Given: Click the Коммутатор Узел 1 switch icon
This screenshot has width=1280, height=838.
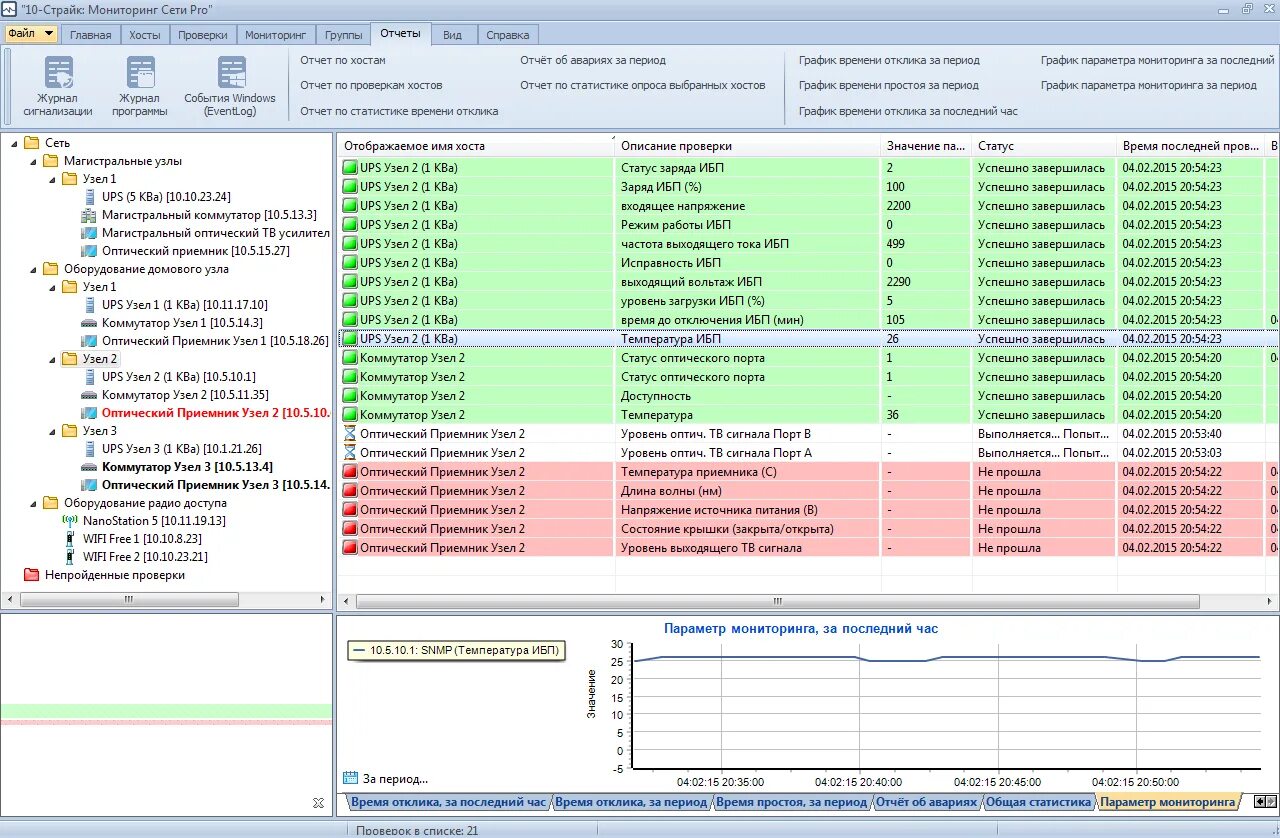Looking at the screenshot, I should [89, 323].
